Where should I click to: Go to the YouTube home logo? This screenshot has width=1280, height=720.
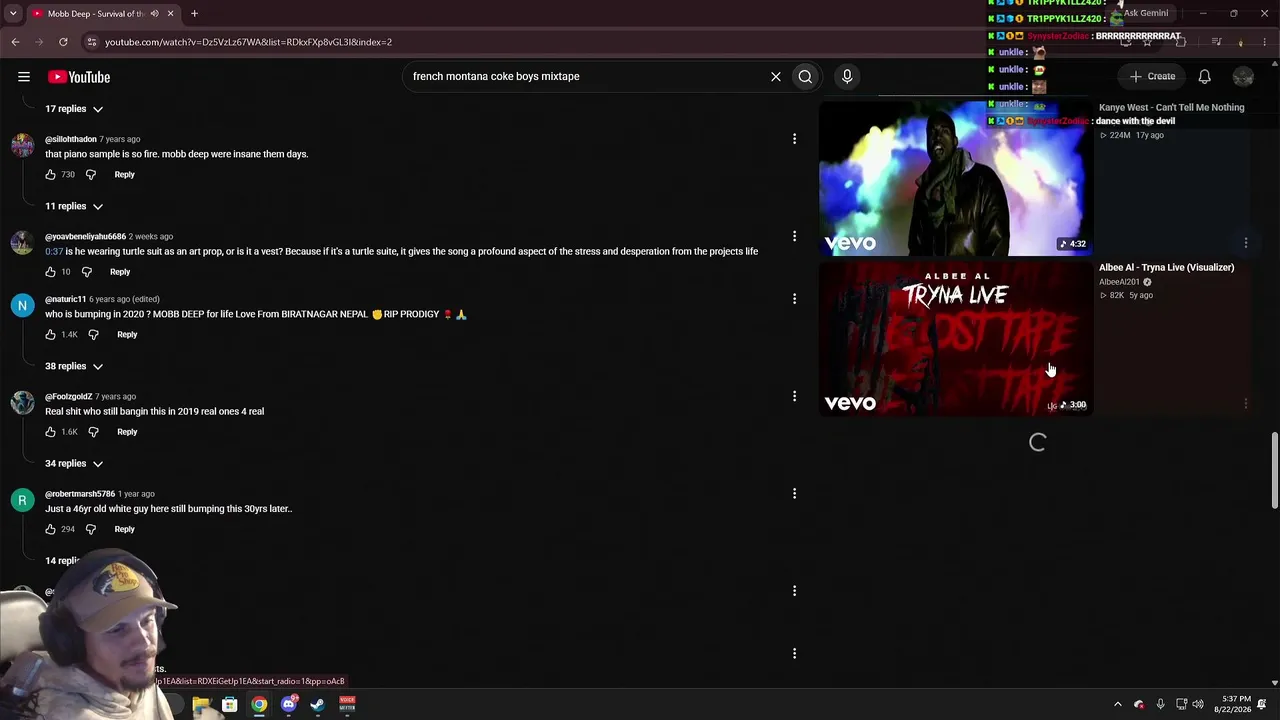pos(78,77)
